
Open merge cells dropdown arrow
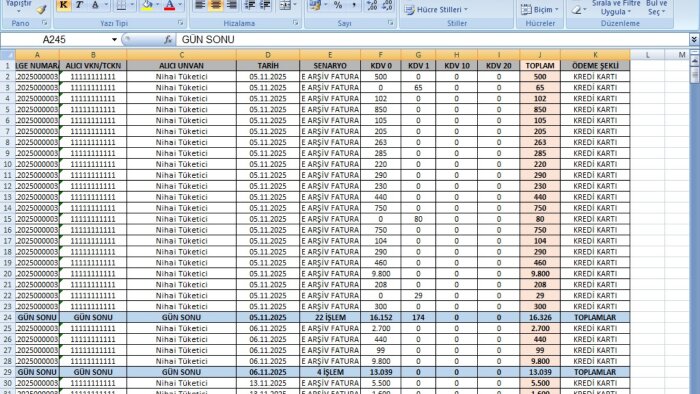295,5
